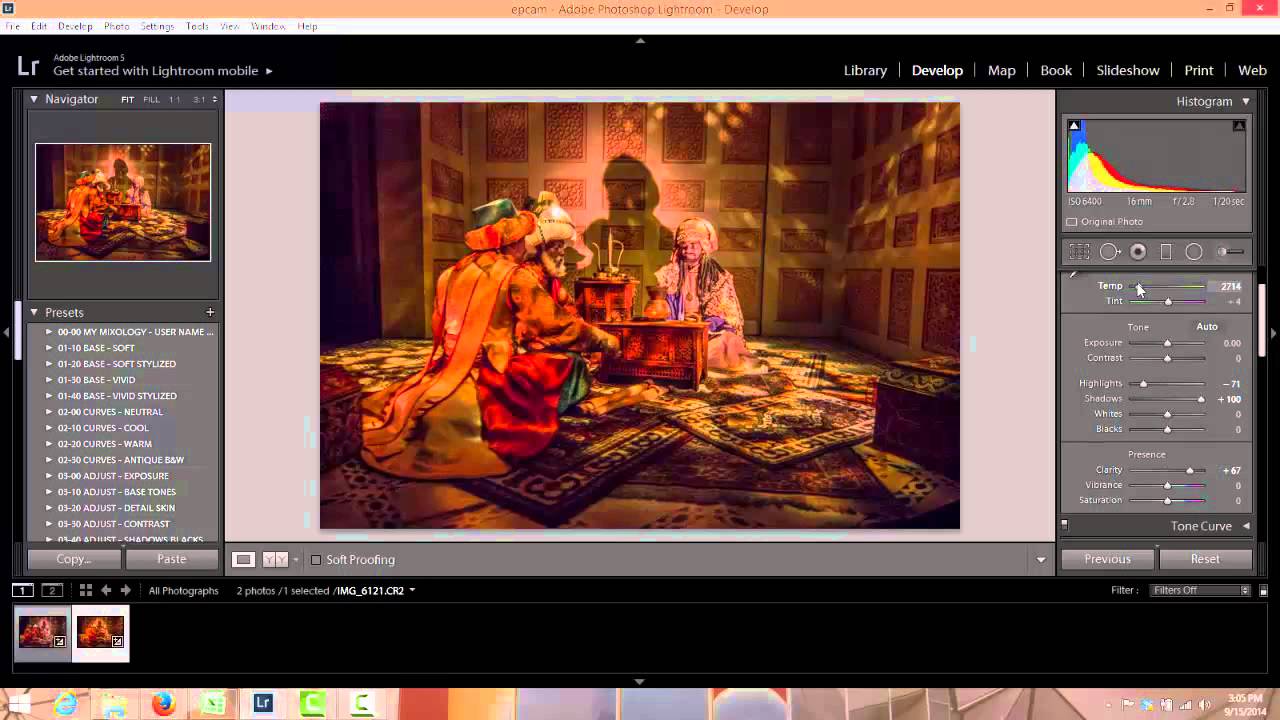Launch Firefox from the taskbar

point(164,704)
